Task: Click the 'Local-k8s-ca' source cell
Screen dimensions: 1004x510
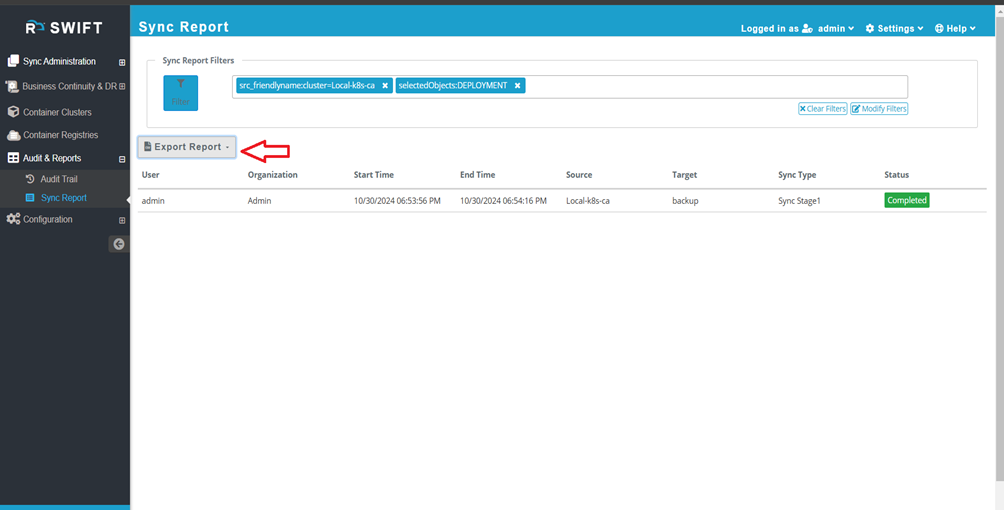Action: pyautogui.click(x=588, y=201)
